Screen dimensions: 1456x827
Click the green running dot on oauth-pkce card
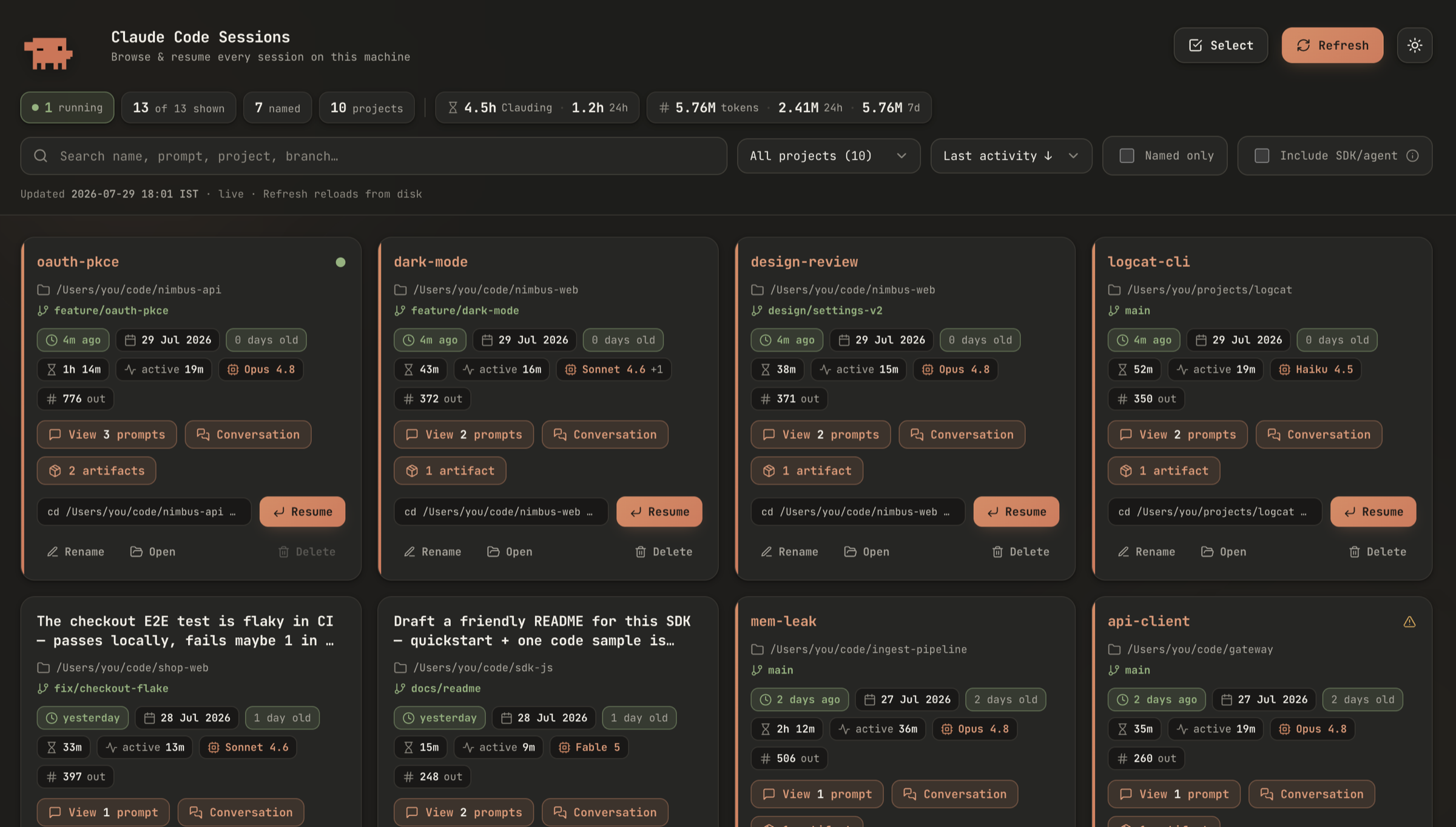tap(340, 262)
